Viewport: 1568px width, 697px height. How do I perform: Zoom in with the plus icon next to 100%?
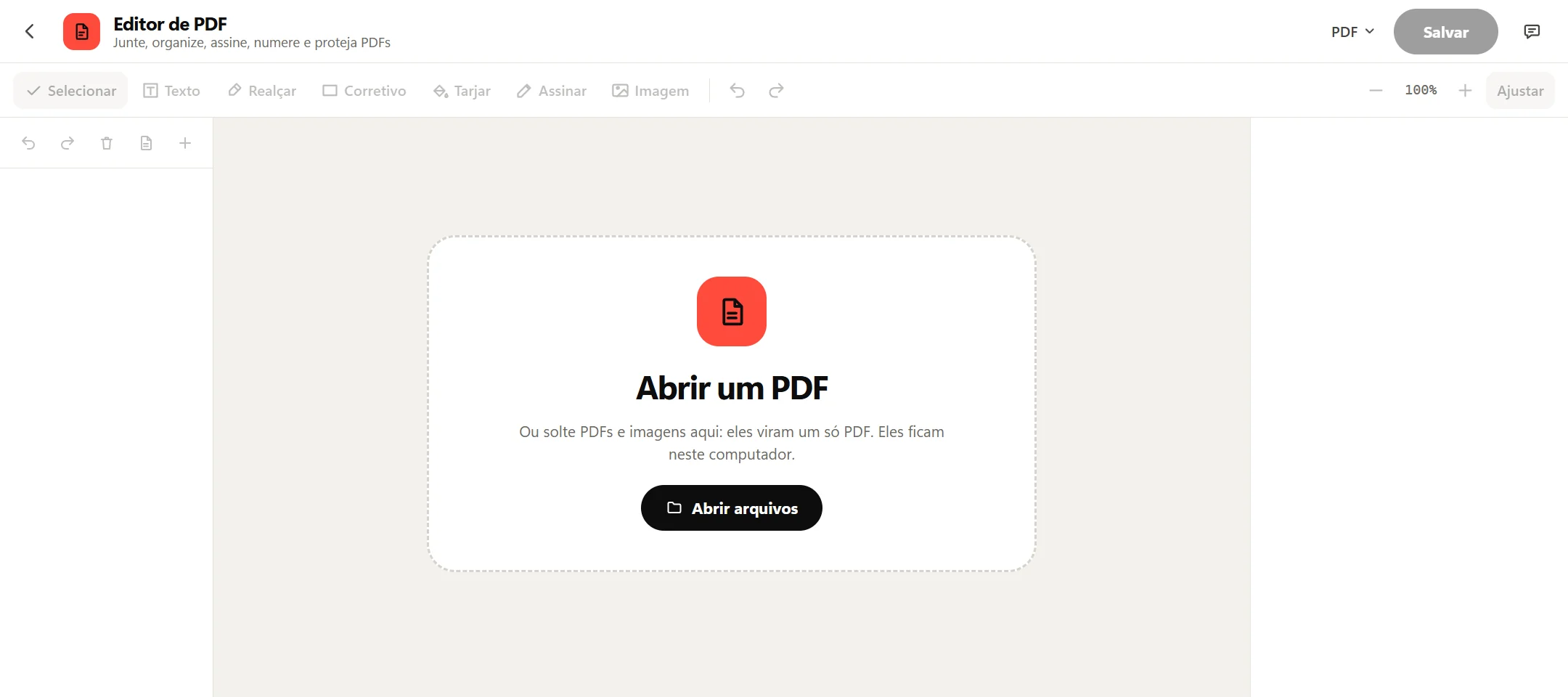[1465, 91]
